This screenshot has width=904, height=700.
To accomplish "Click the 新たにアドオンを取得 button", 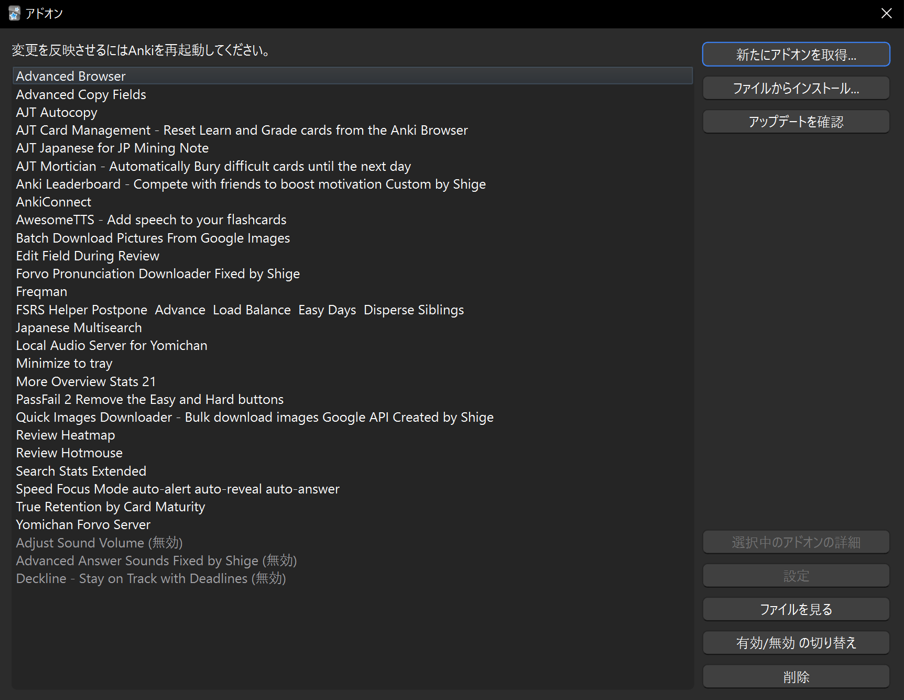I will pos(795,54).
